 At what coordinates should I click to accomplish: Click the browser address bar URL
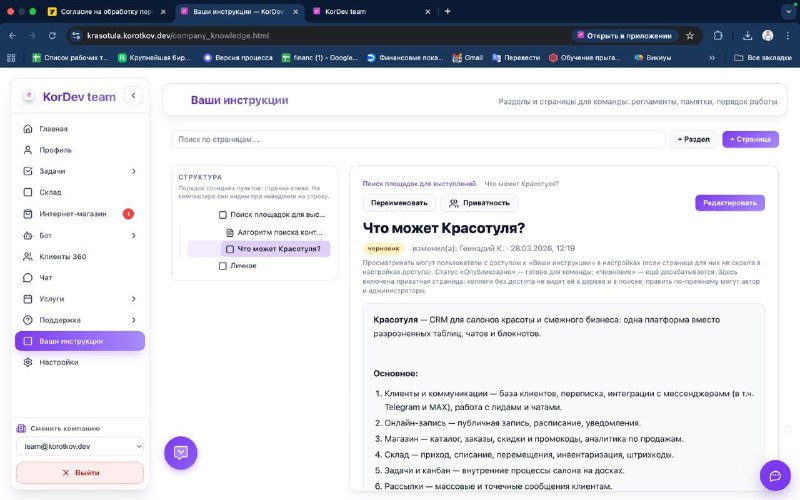[x=178, y=36]
